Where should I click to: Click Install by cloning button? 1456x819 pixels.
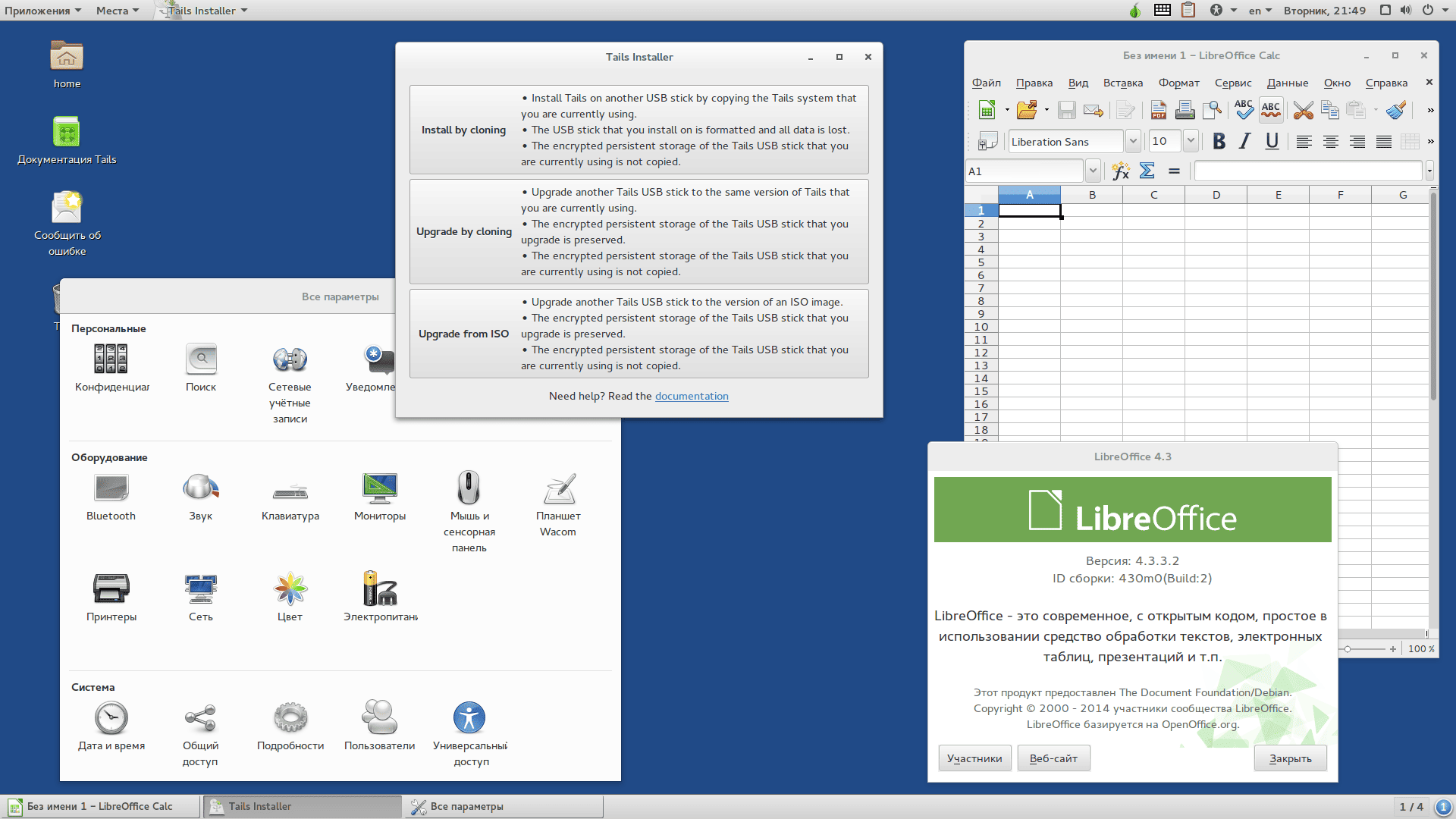tap(639, 130)
